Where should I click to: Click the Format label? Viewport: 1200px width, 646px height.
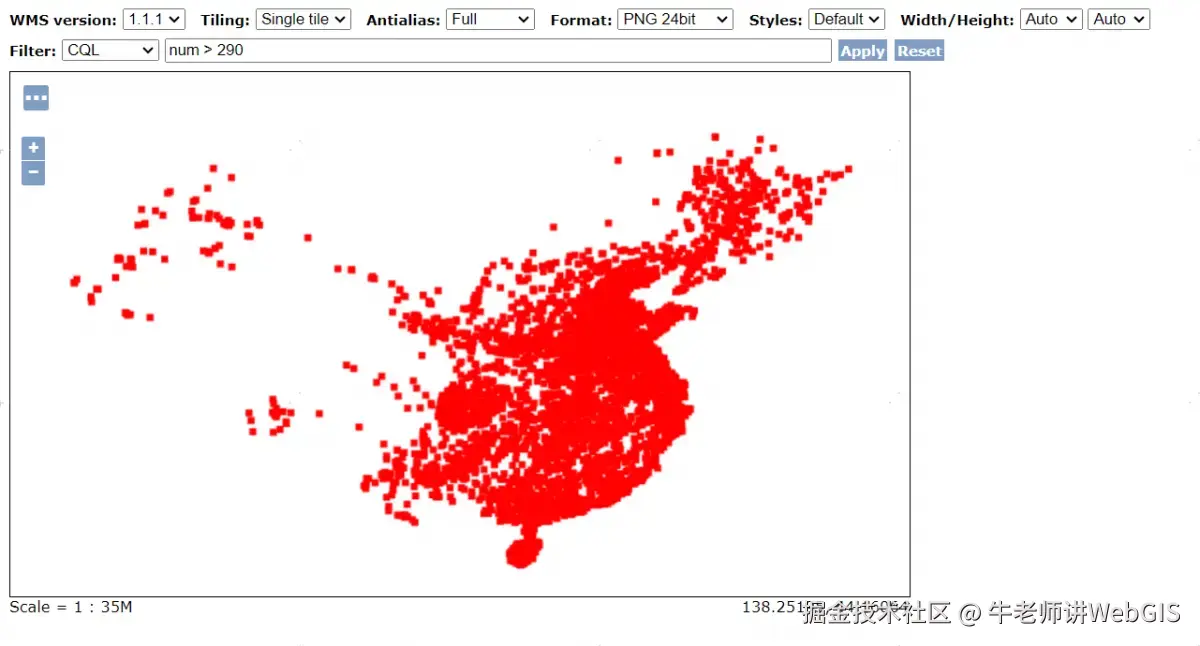tap(581, 20)
